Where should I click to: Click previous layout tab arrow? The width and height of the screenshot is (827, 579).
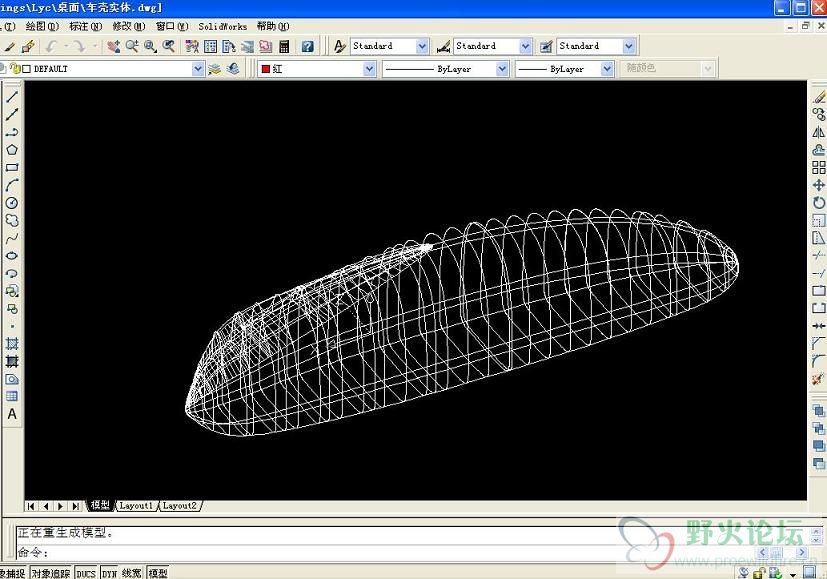coord(46,506)
